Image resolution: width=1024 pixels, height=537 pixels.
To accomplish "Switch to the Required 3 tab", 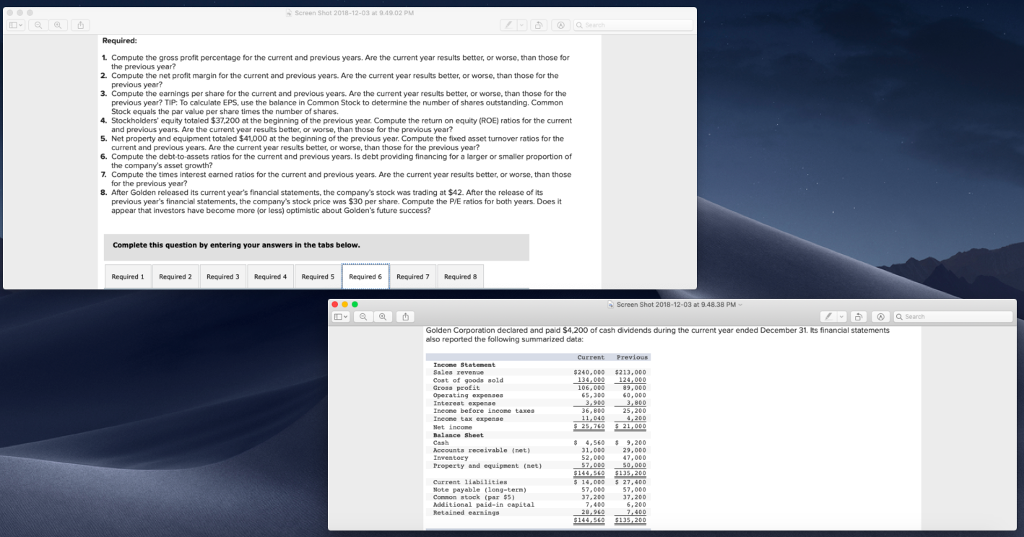I will tap(223, 276).
